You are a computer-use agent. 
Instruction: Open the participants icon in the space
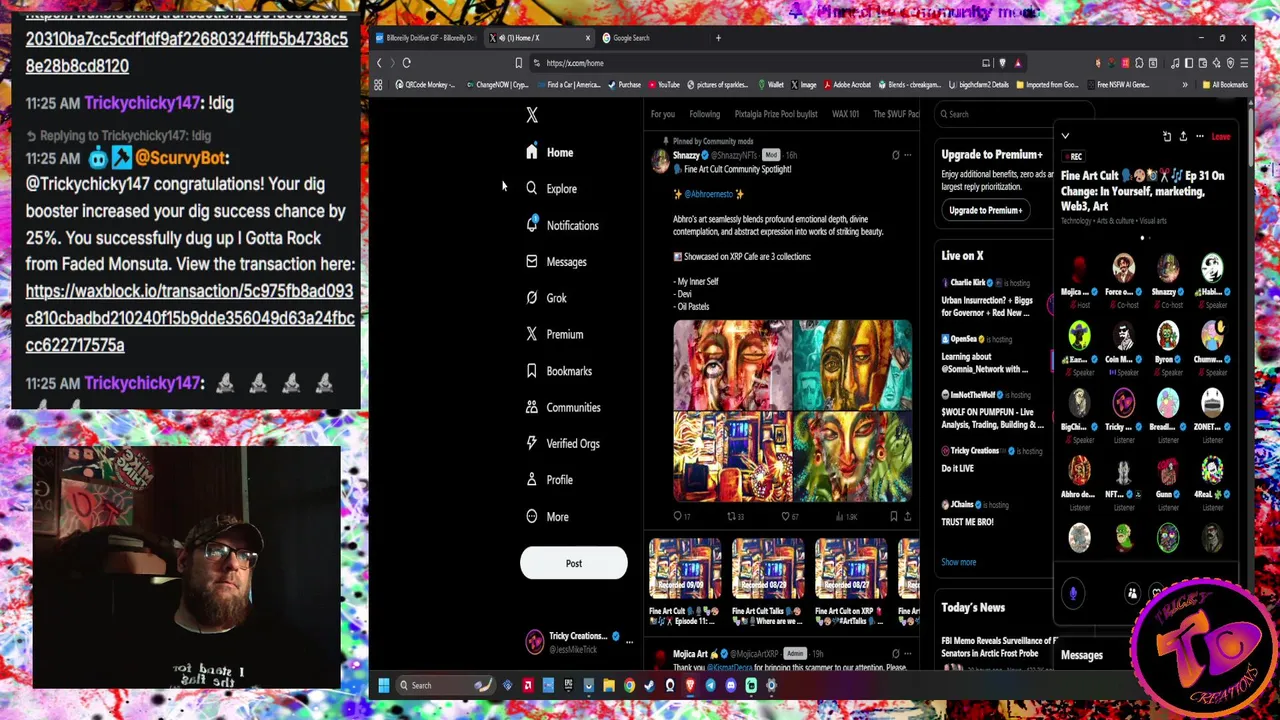1132,593
